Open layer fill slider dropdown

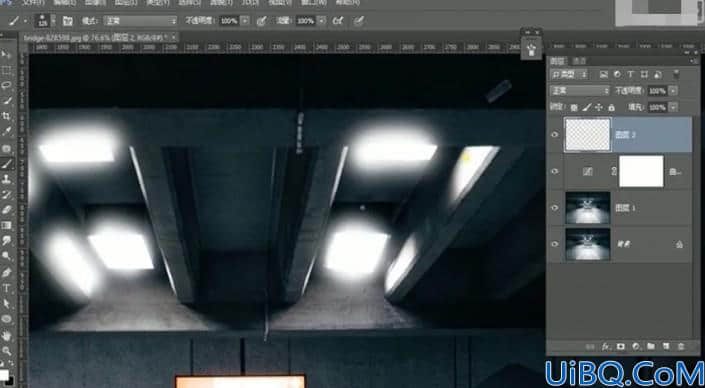673,107
